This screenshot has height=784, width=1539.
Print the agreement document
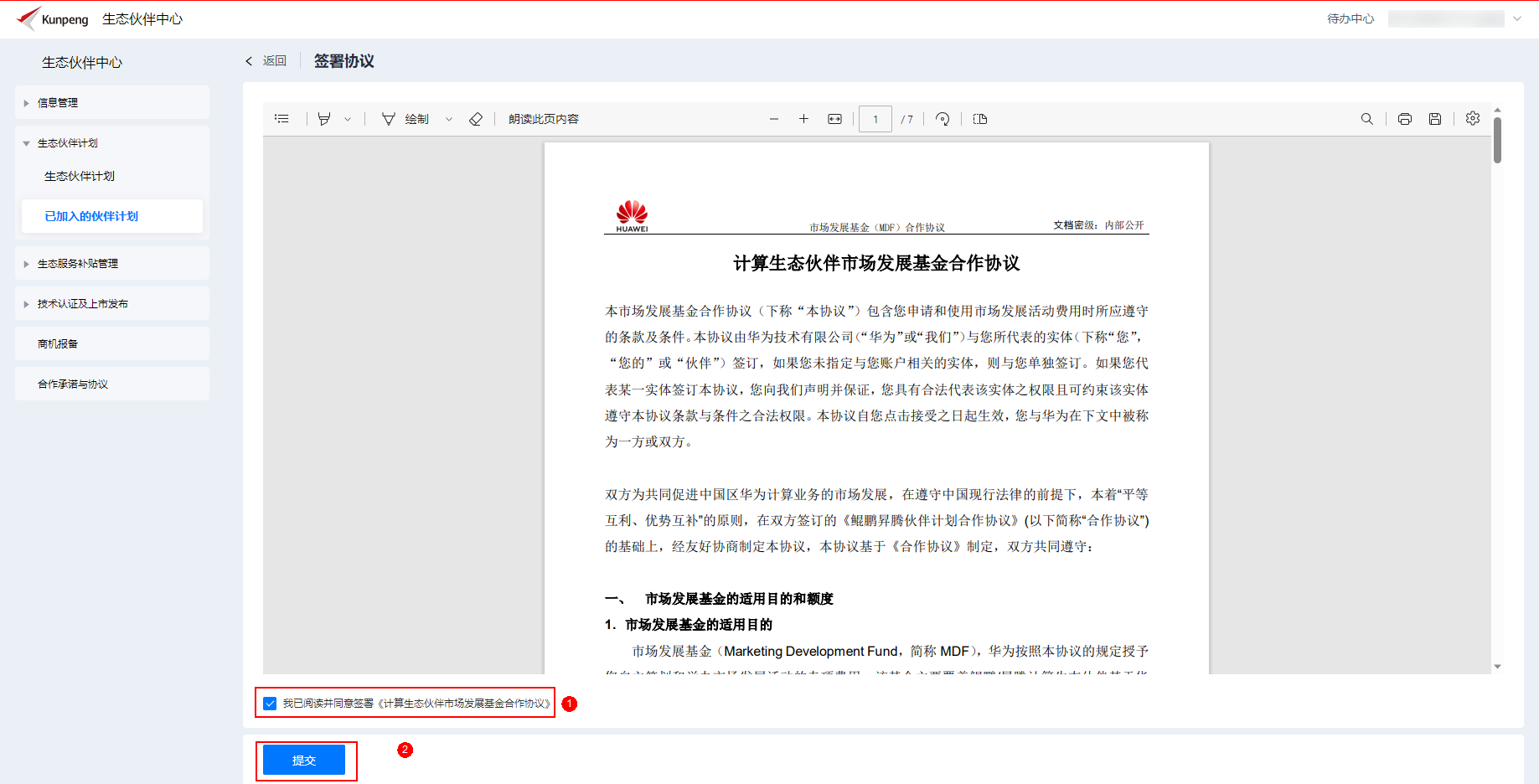click(1405, 119)
